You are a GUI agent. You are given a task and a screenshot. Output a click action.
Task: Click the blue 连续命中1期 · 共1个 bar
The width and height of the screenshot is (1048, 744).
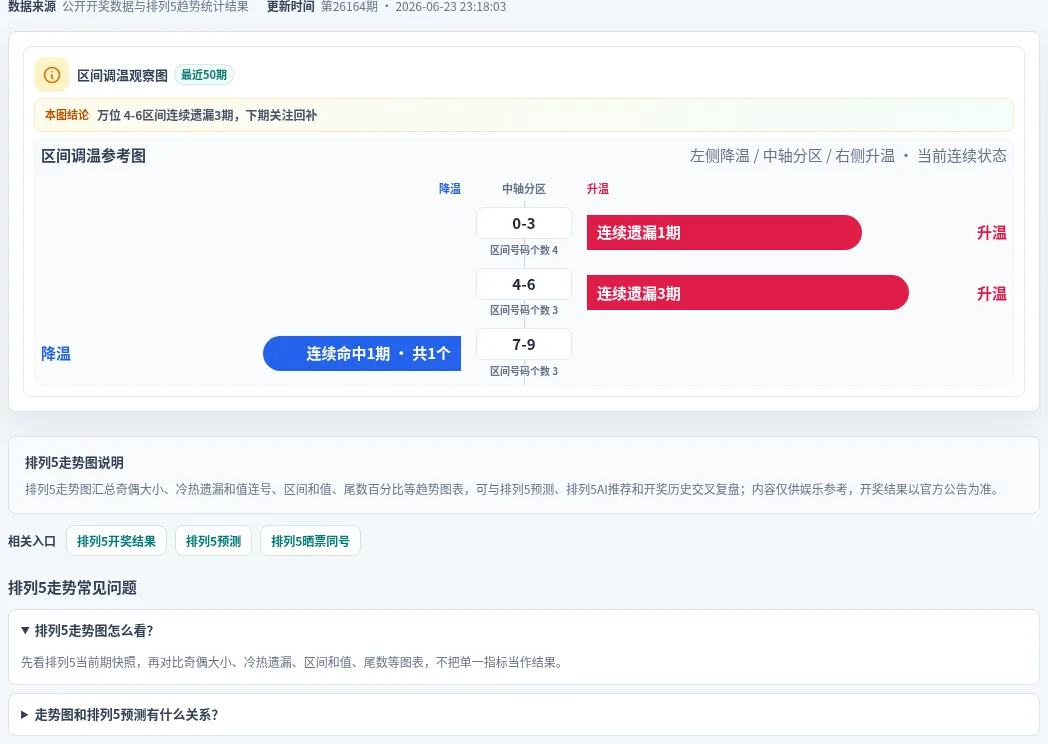[x=362, y=354]
